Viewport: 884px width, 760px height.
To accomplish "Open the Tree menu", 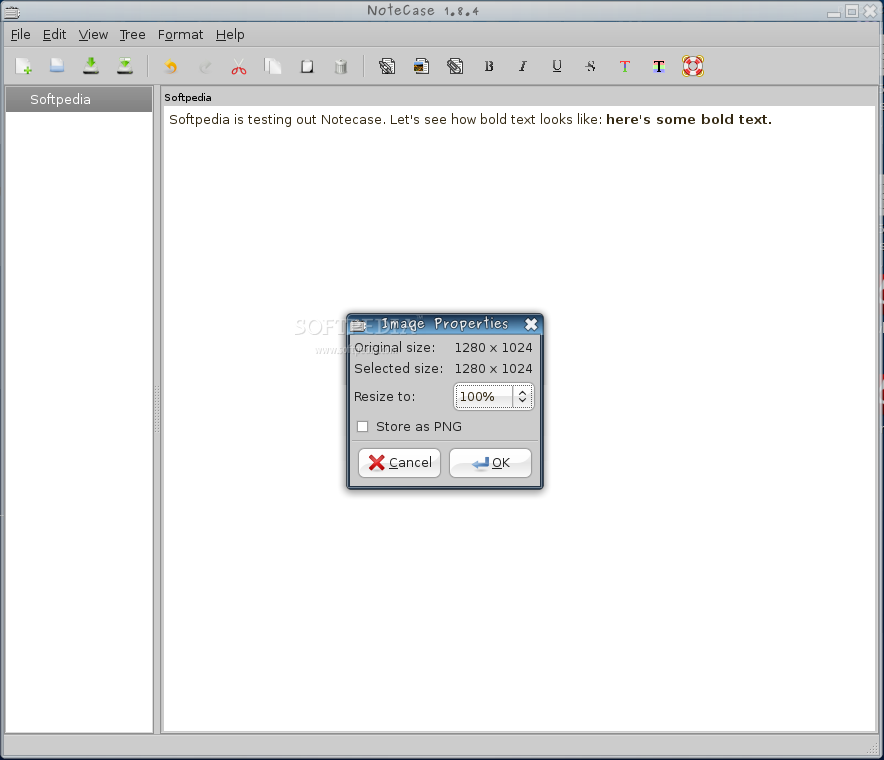I will point(132,34).
